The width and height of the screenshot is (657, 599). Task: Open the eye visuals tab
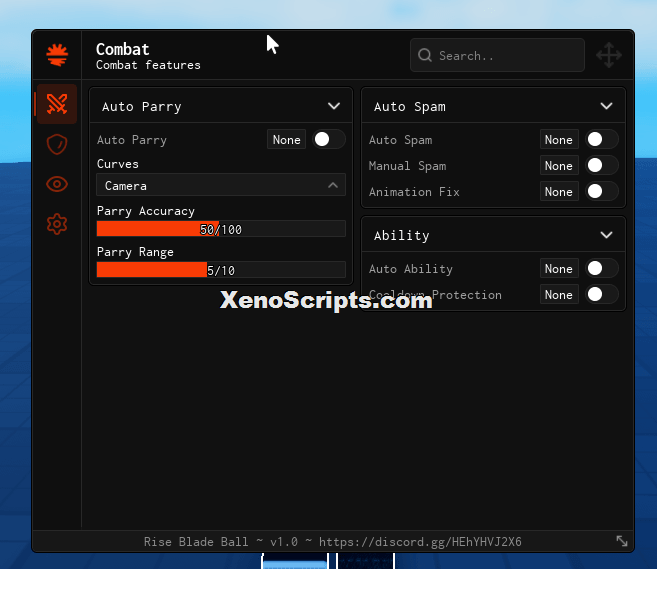(57, 184)
